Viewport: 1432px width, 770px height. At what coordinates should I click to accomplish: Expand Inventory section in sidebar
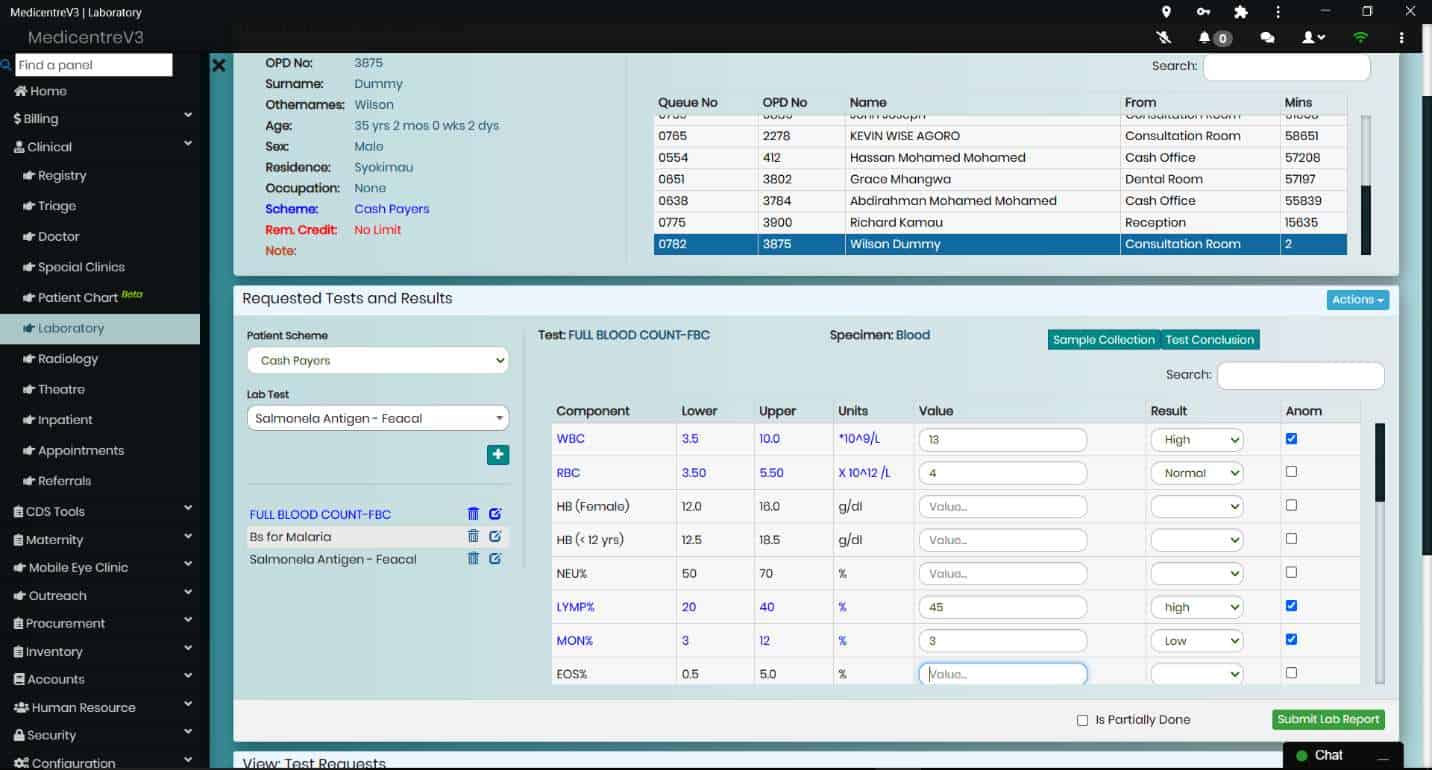100,651
